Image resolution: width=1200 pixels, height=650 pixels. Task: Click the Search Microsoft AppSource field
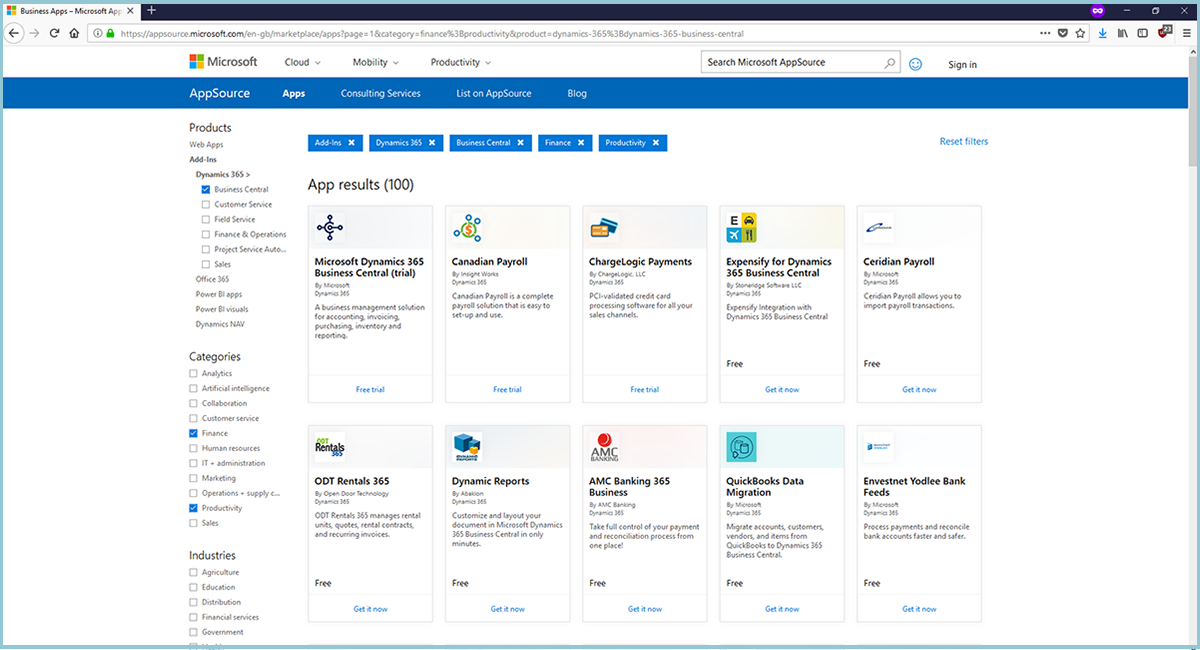click(790, 63)
